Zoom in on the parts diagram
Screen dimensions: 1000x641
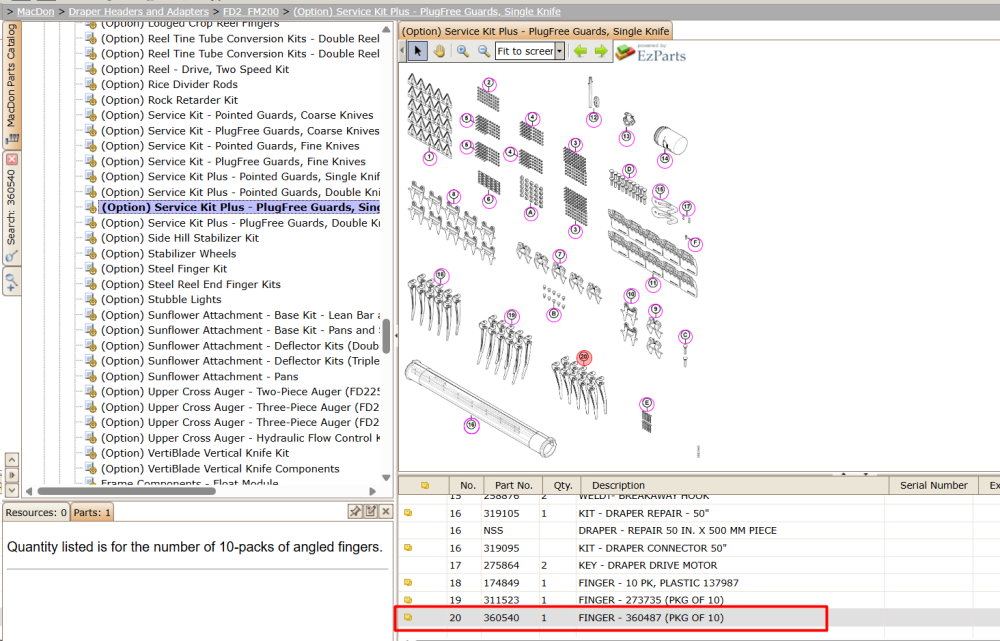[x=463, y=51]
